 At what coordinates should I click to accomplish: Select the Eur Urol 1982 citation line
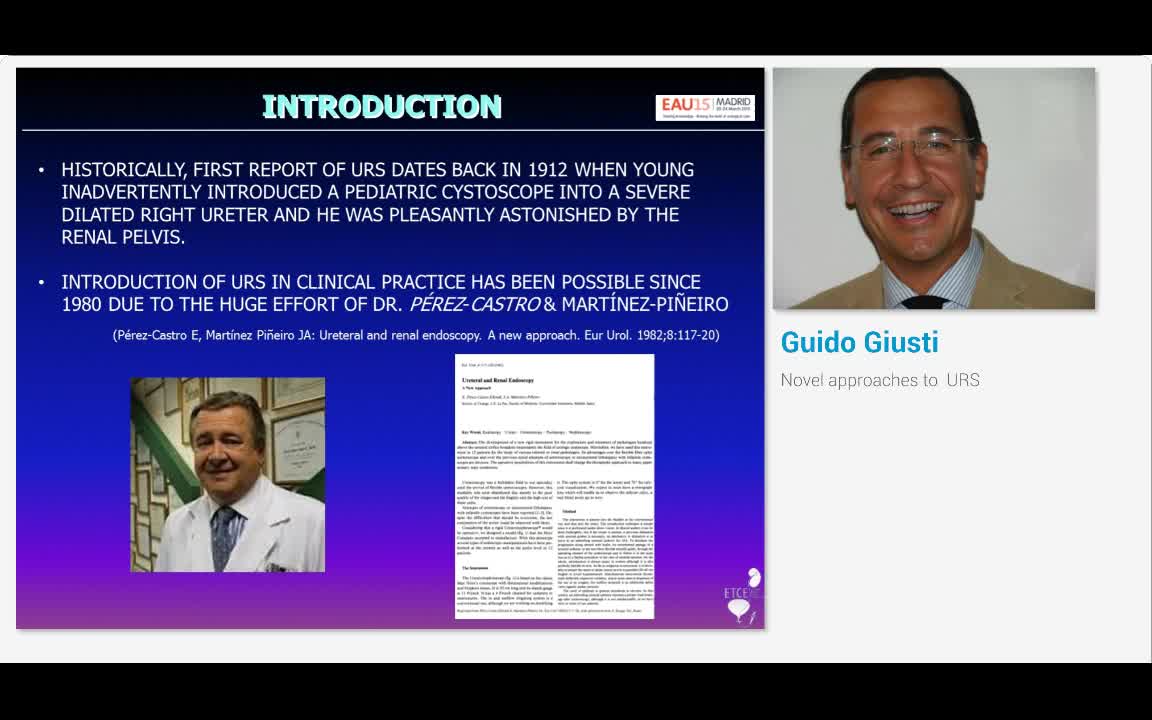pyautogui.click(x=415, y=335)
